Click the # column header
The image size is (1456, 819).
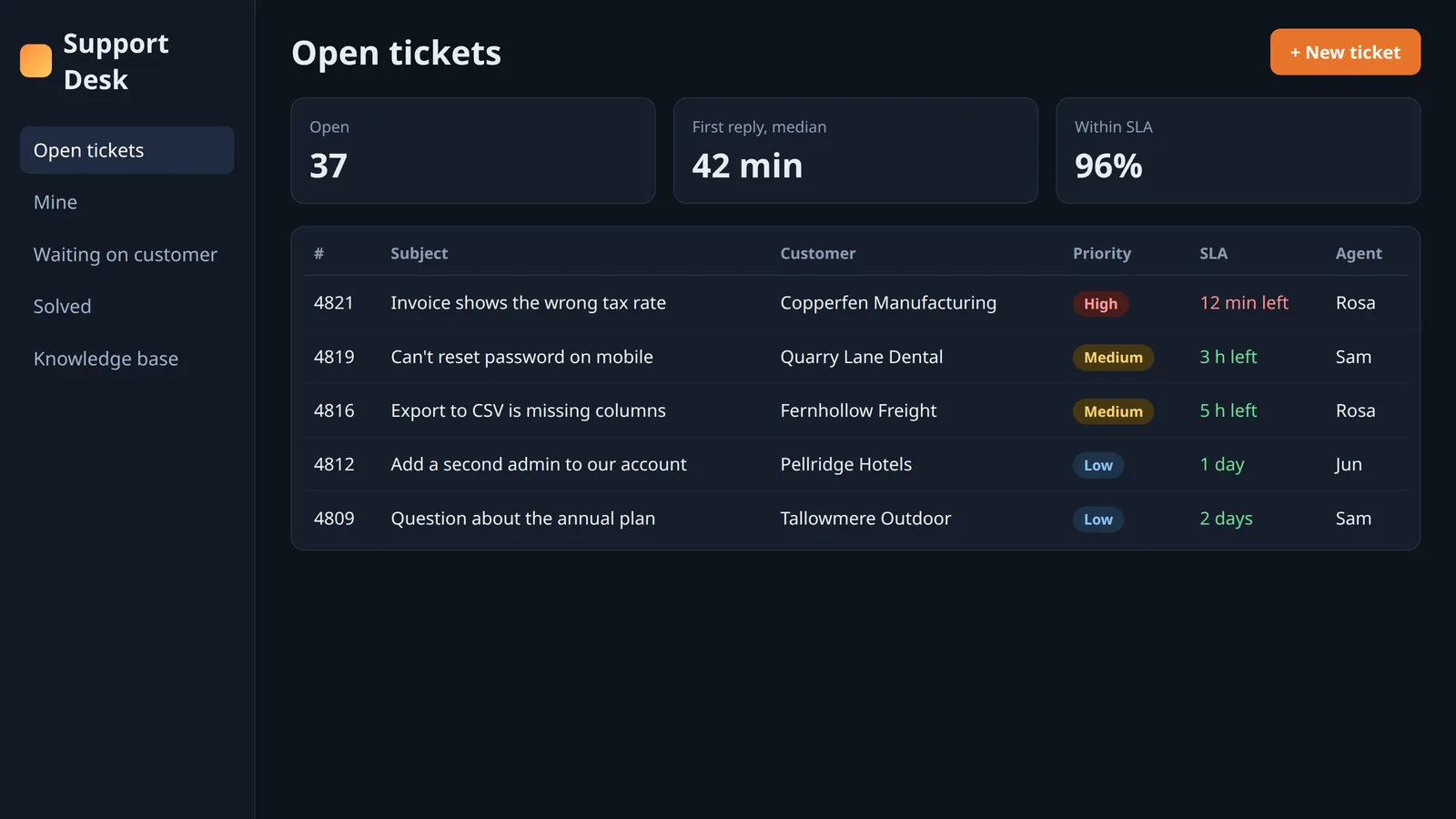[318, 253]
